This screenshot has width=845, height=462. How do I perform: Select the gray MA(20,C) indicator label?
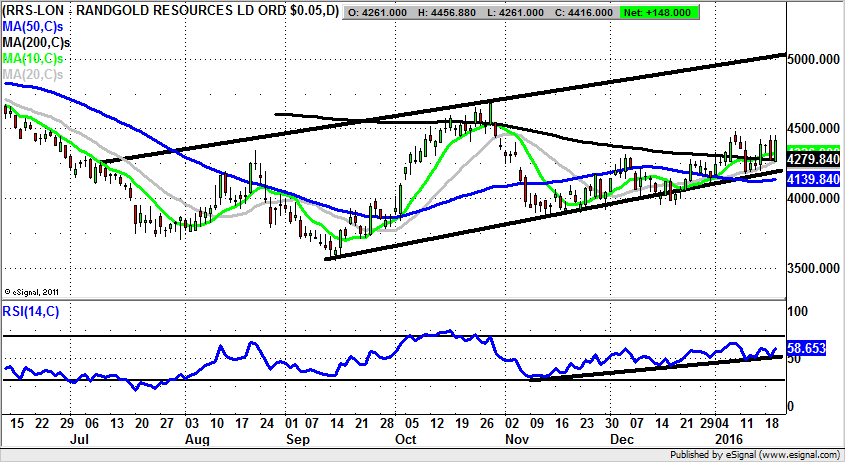coord(32,74)
